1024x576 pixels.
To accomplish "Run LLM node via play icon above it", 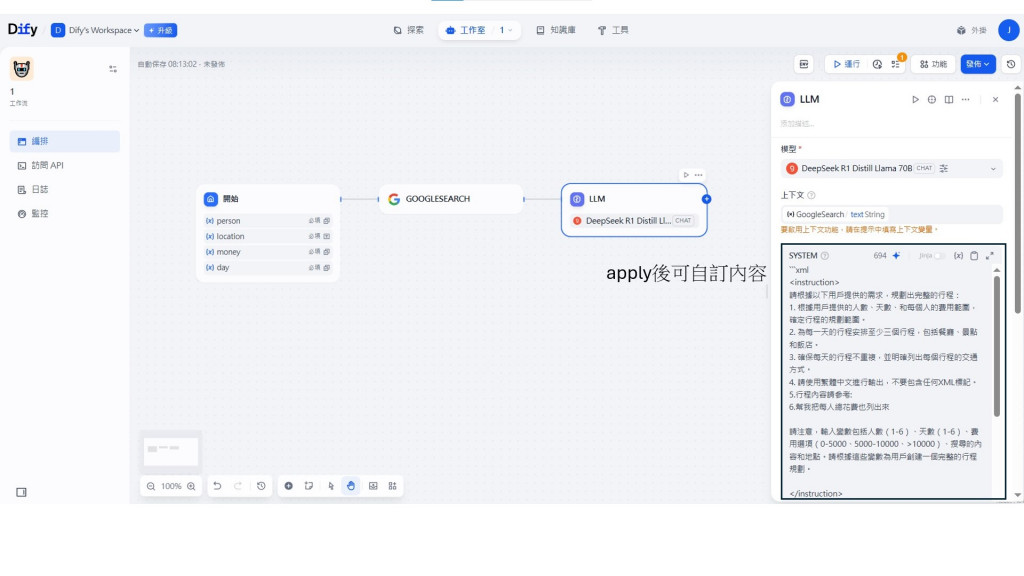I will pos(686,175).
